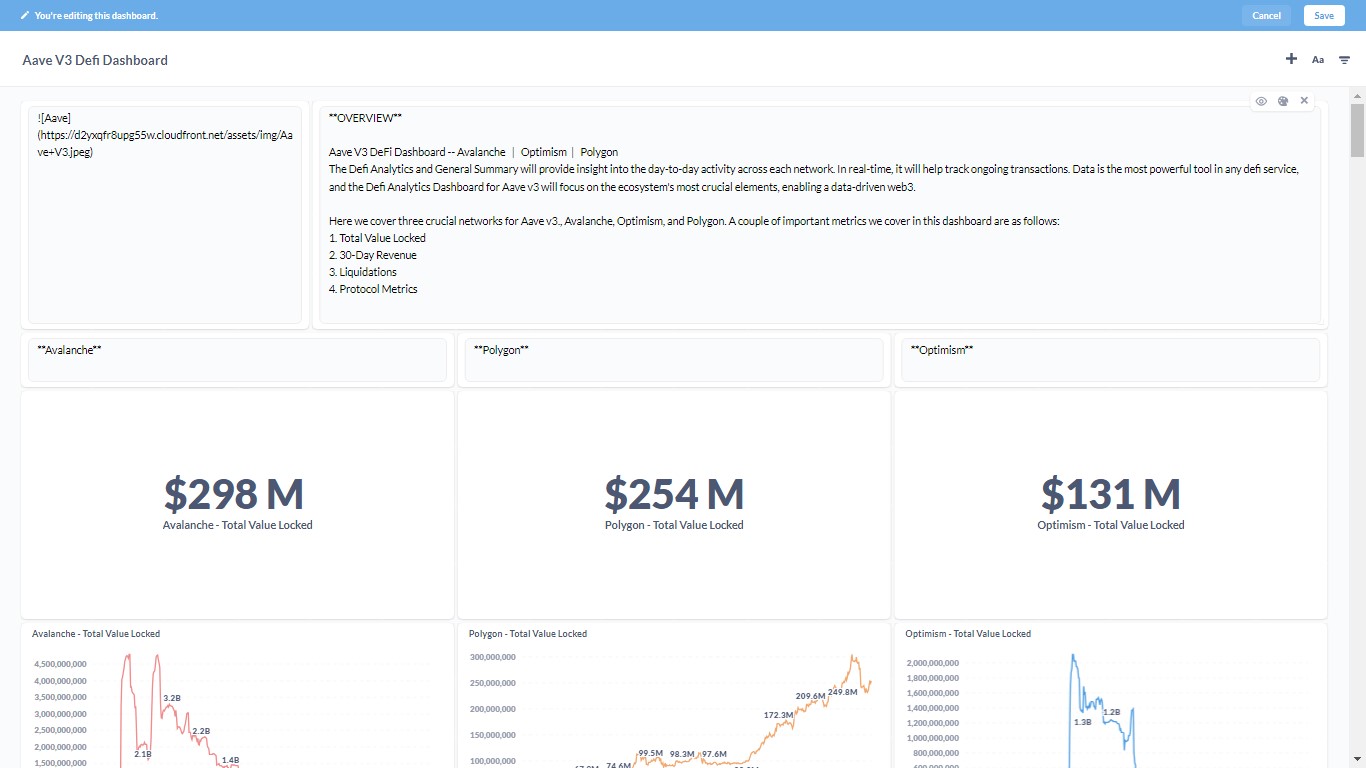Edit the Aave V3 Defi Dashboard title
The width and height of the screenshot is (1366, 768).
coord(95,60)
